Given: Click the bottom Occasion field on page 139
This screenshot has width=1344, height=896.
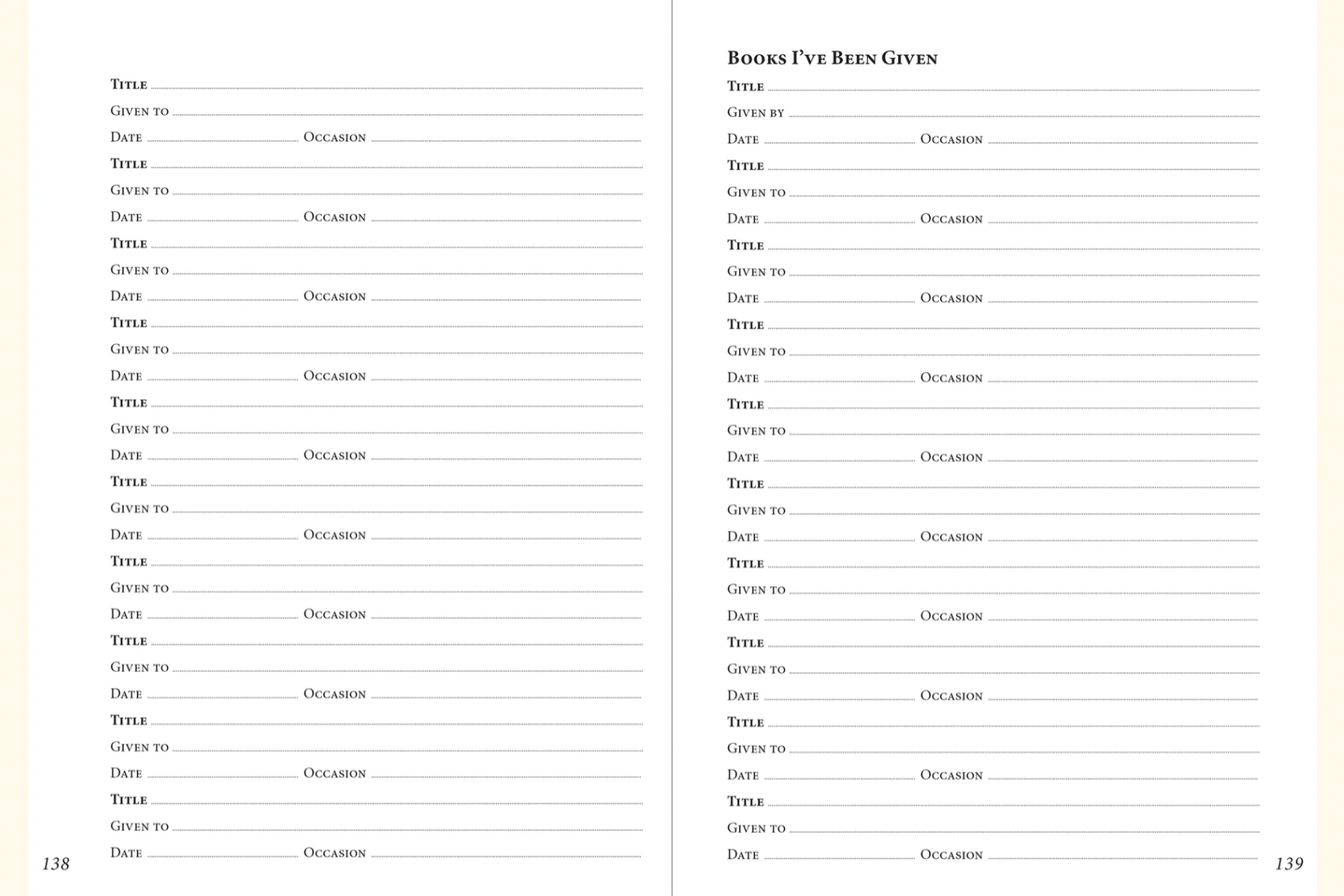Looking at the screenshot, I should coord(1122,854).
